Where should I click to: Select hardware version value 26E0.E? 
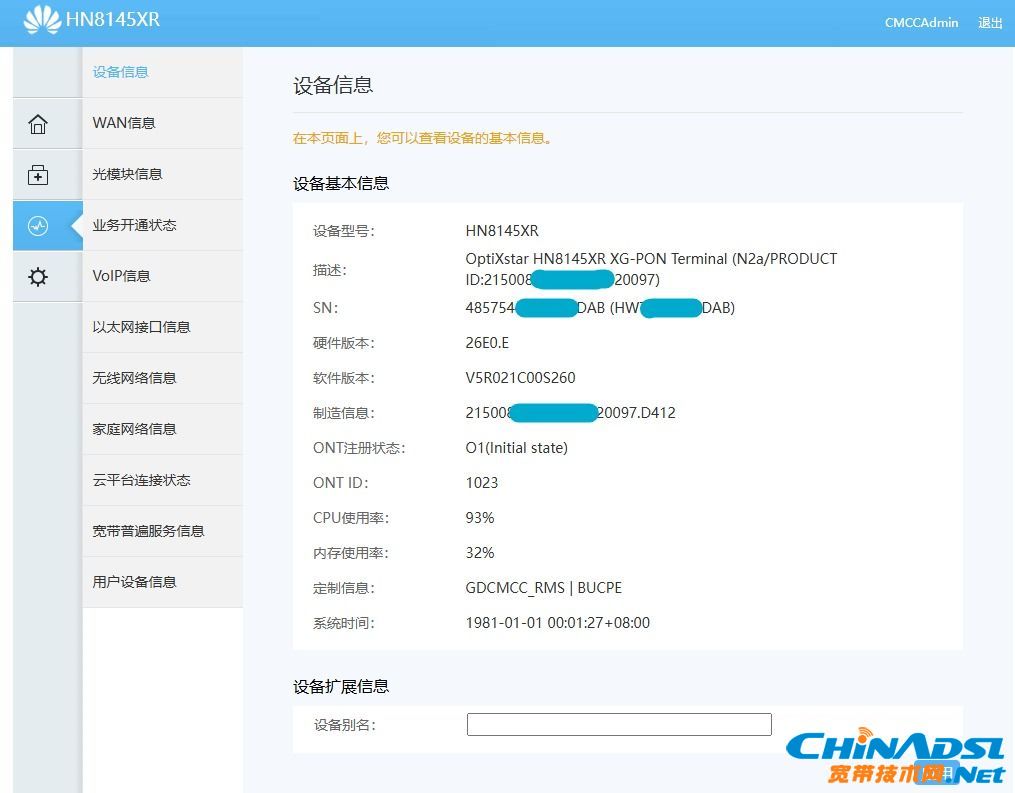click(x=487, y=342)
